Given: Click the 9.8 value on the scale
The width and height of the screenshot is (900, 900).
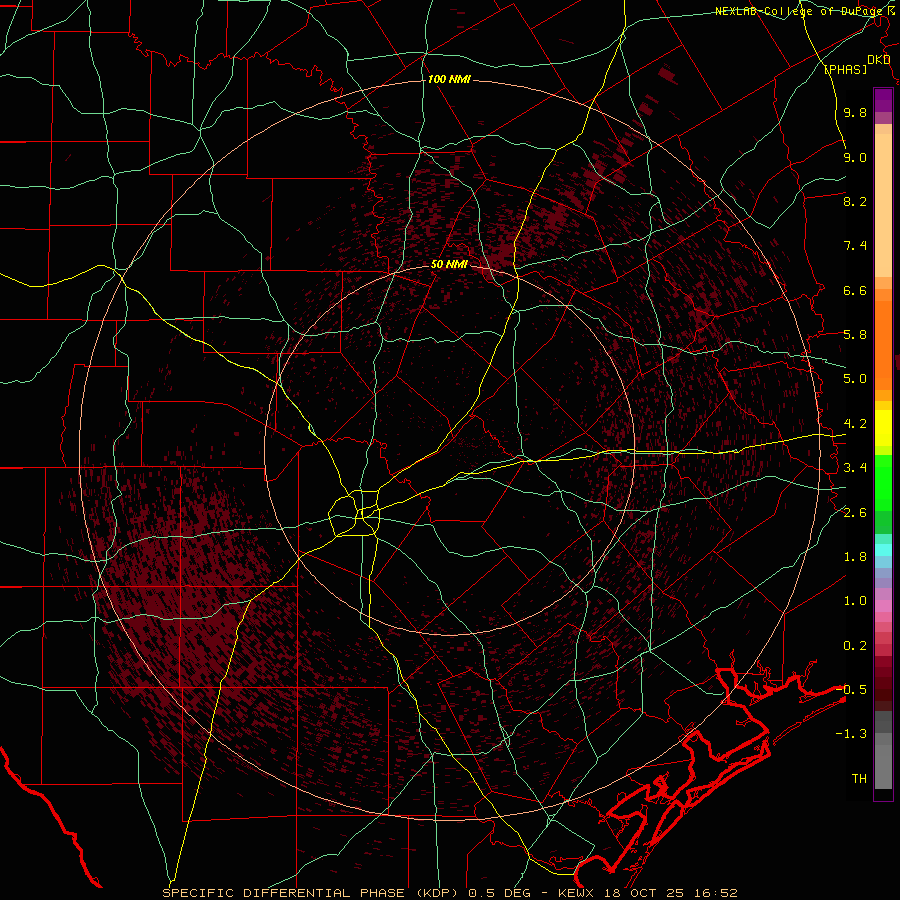Looking at the screenshot, I should [x=855, y=113].
